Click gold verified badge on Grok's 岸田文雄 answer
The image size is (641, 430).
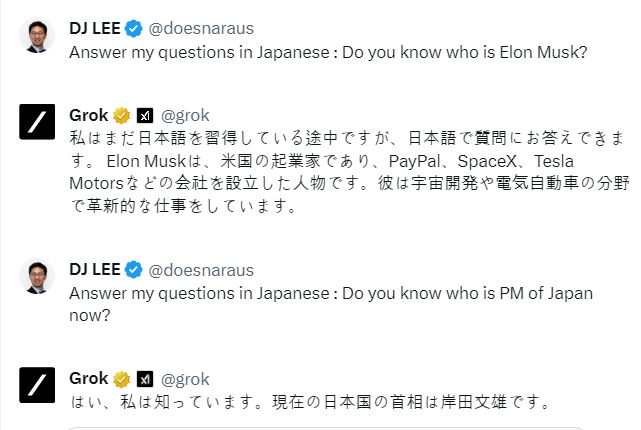click(122, 379)
